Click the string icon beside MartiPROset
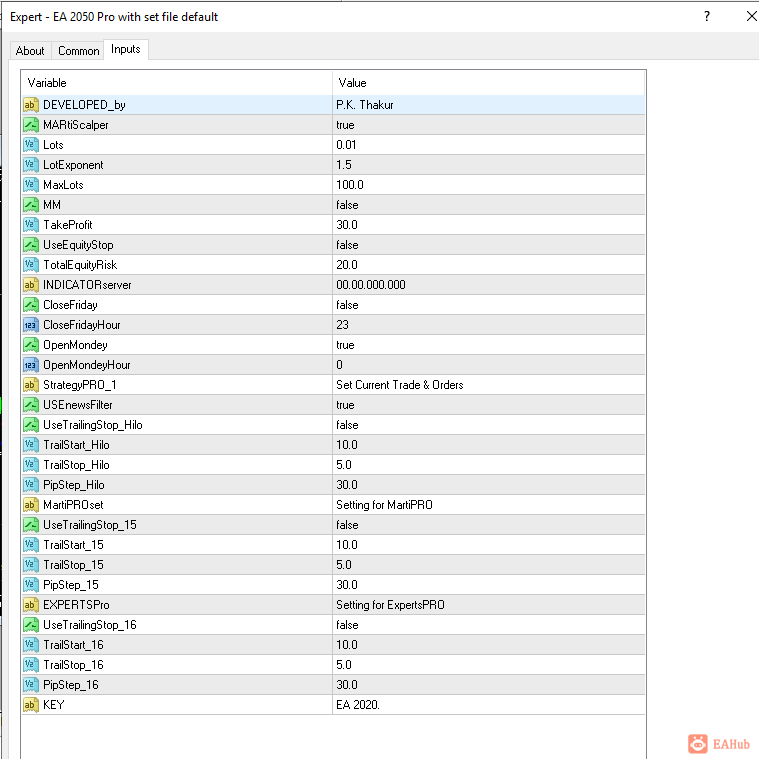Viewport: 759px width, 759px height. pyautogui.click(x=30, y=505)
